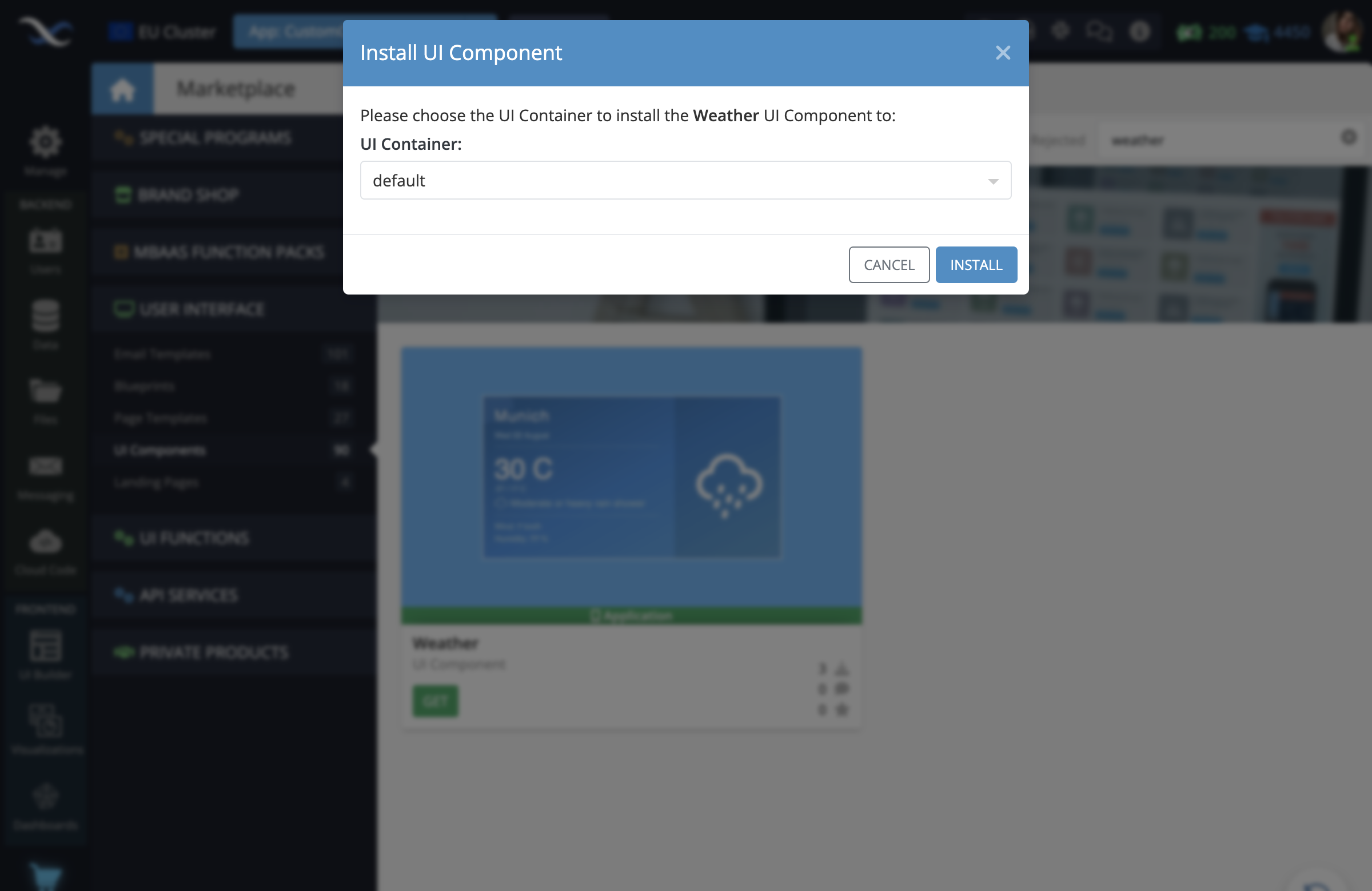Click the INSTALL button
Image resolution: width=1372 pixels, height=891 pixels.
(975, 264)
